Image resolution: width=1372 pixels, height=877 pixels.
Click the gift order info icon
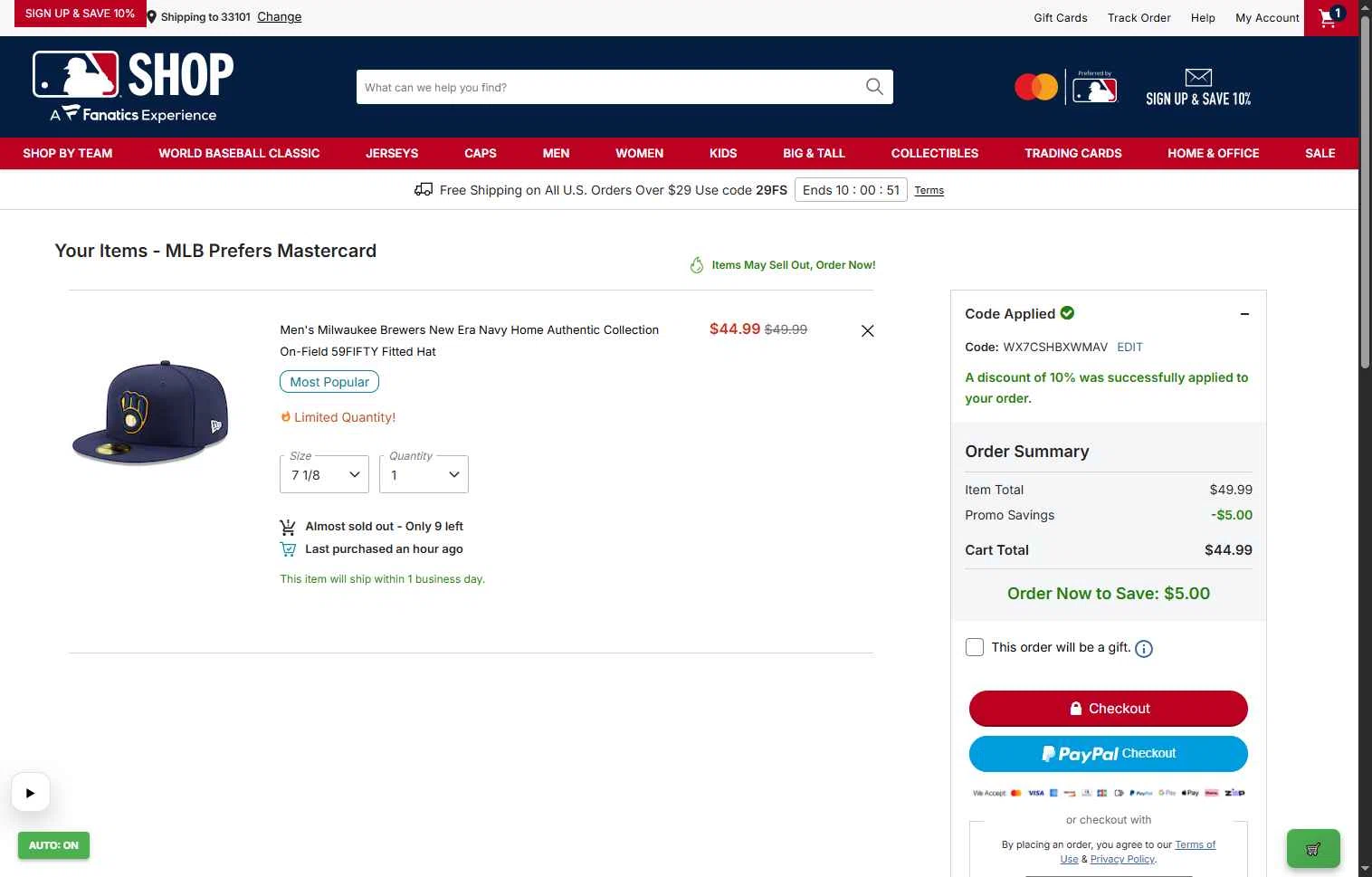coord(1144,649)
